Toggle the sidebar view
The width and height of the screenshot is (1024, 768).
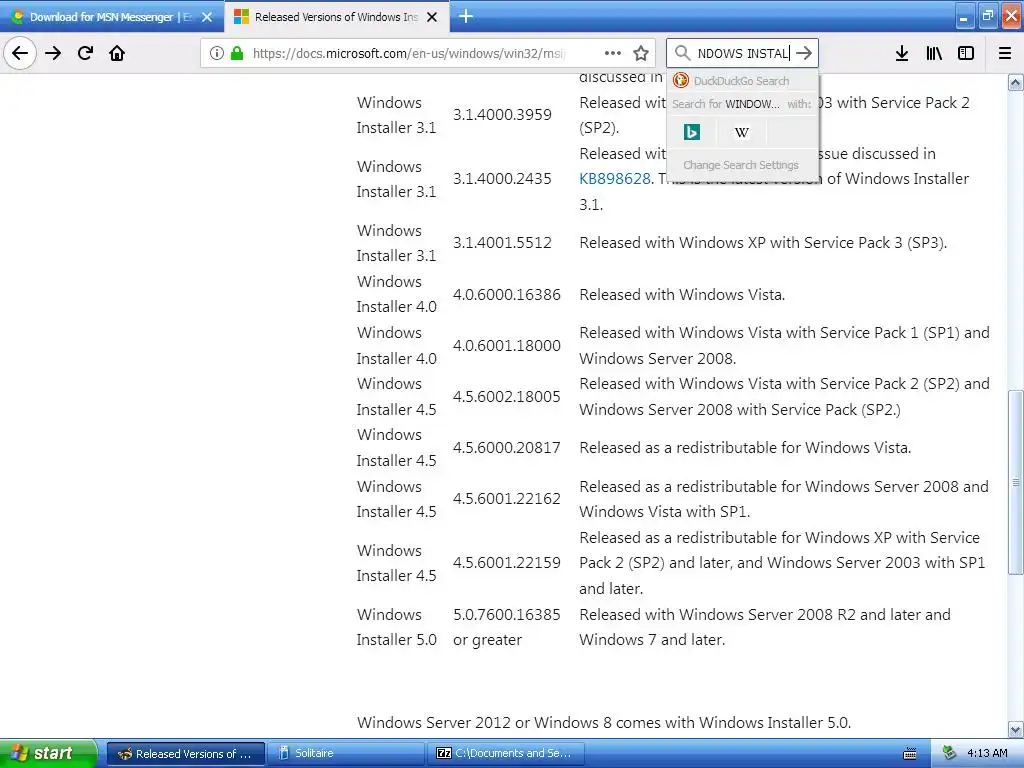[966, 53]
